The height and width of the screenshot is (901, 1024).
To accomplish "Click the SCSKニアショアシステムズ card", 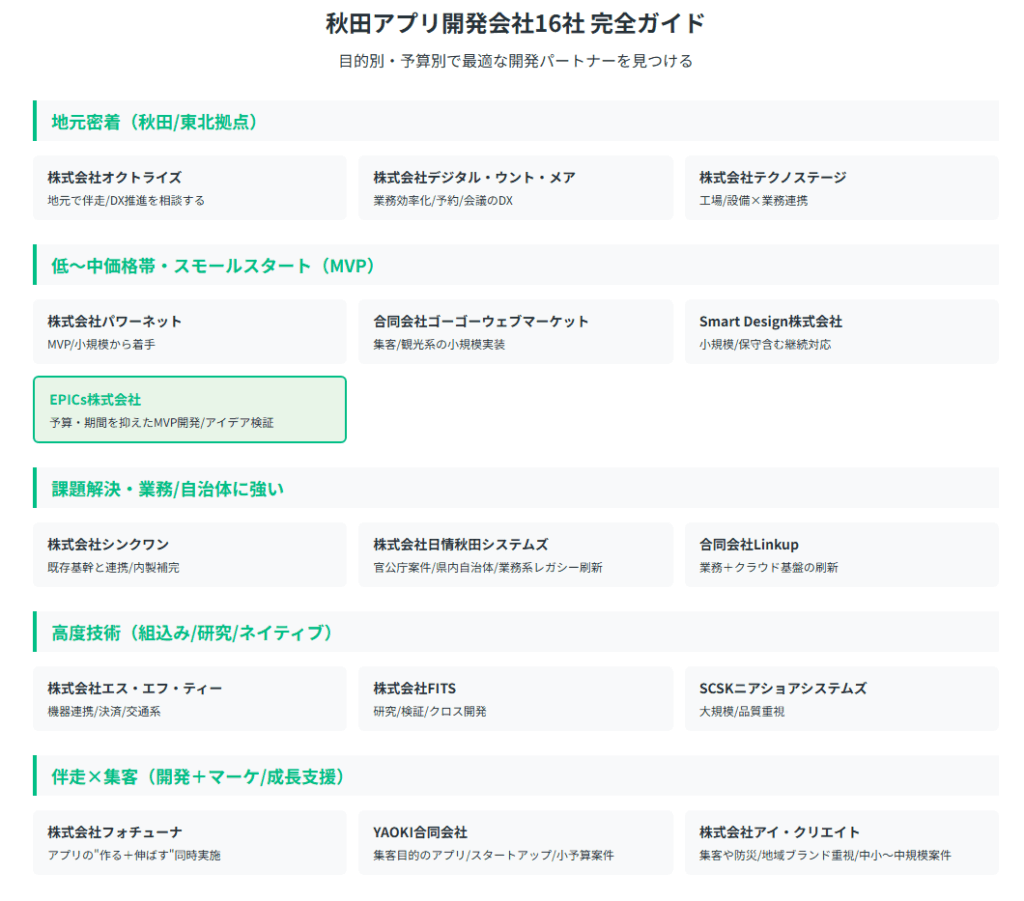I will click(x=841, y=699).
